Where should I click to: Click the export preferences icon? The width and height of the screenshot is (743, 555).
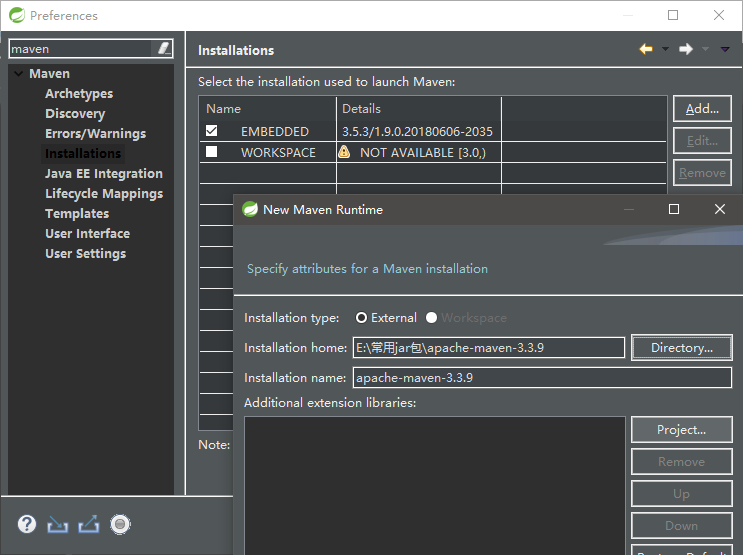(89, 524)
